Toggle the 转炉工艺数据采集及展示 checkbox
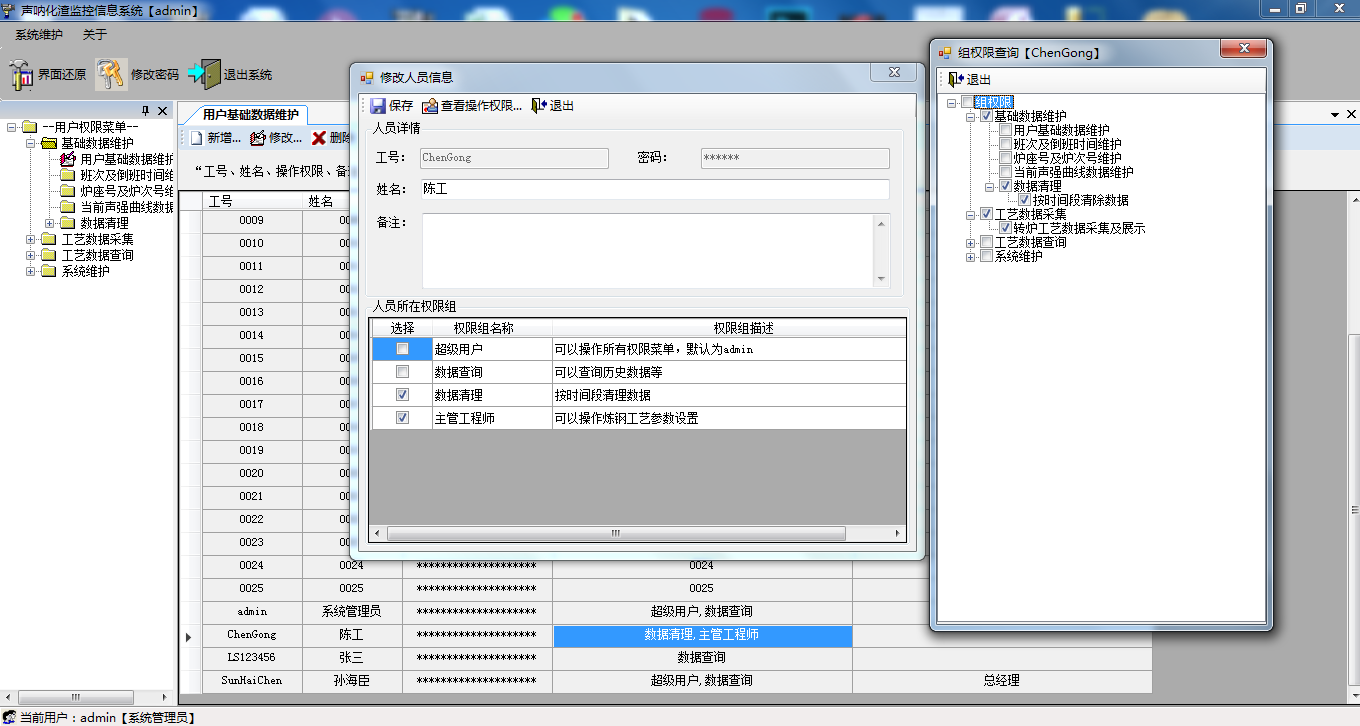Viewport: 1360px width, 726px height. click(1006, 228)
